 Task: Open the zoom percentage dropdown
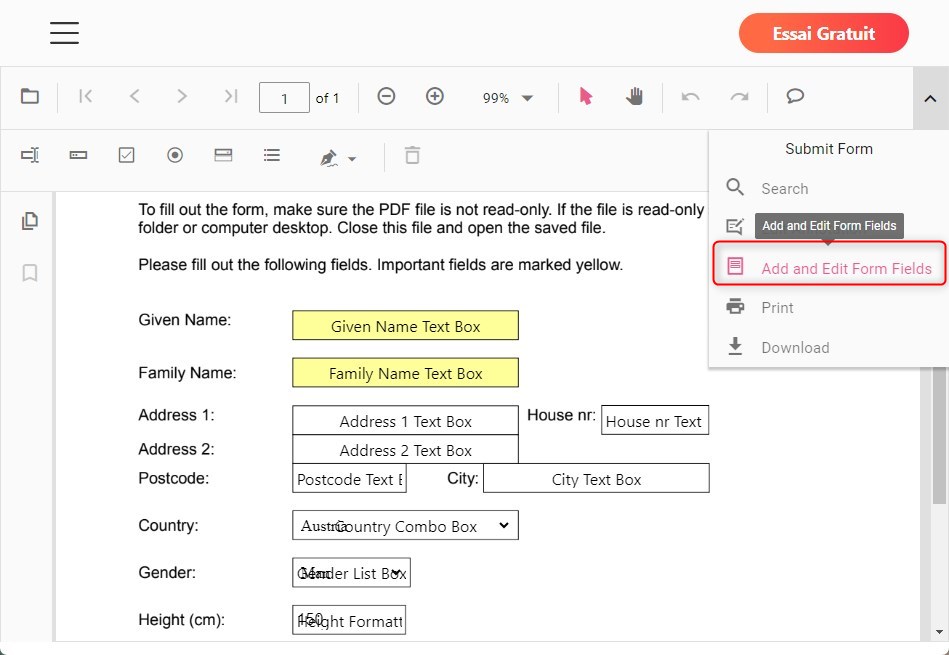[x=508, y=98]
